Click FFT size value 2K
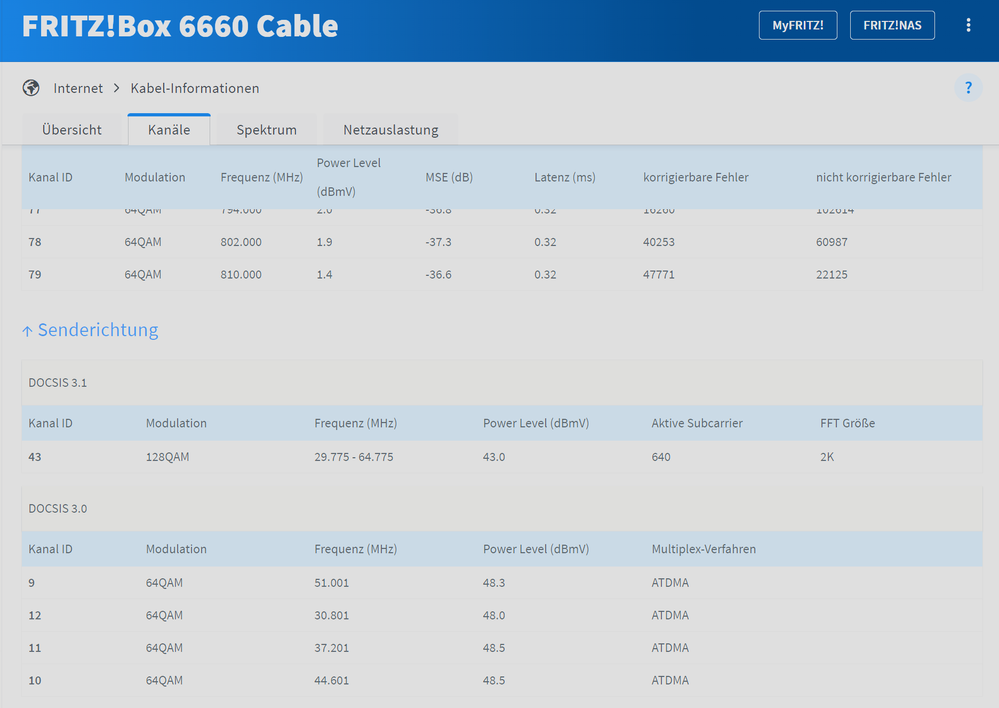 click(x=827, y=457)
